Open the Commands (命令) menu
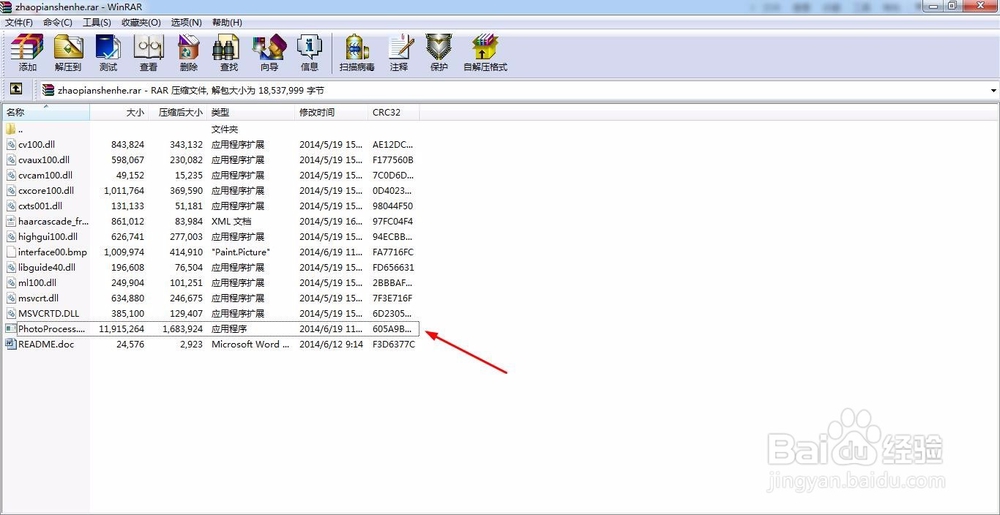Viewport: 1000px width, 515px height. pos(58,22)
